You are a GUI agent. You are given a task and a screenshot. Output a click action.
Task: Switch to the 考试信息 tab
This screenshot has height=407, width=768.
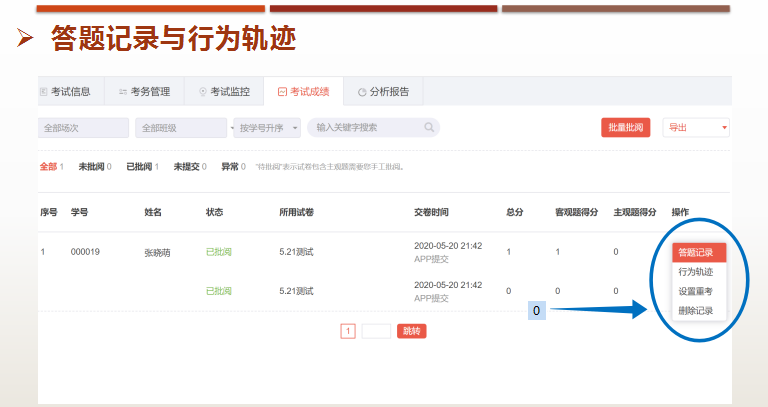pyautogui.click(x=68, y=92)
